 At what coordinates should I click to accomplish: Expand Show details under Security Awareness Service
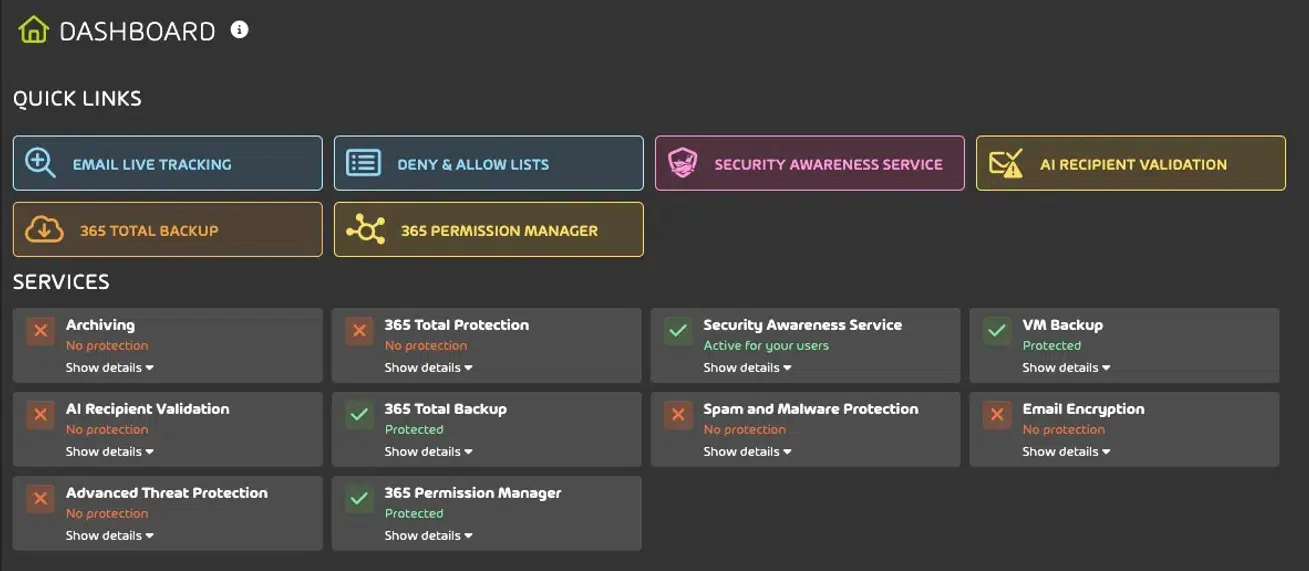pos(748,367)
